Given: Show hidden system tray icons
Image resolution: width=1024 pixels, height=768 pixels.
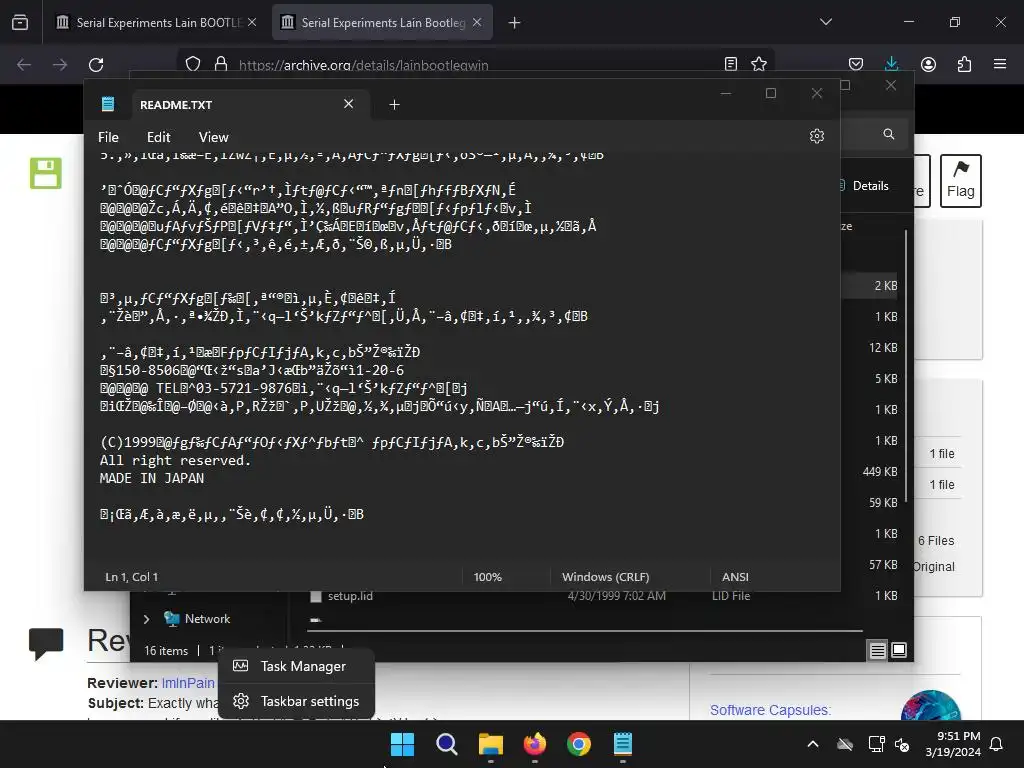Looking at the screenshot, I should click(813, 744).
